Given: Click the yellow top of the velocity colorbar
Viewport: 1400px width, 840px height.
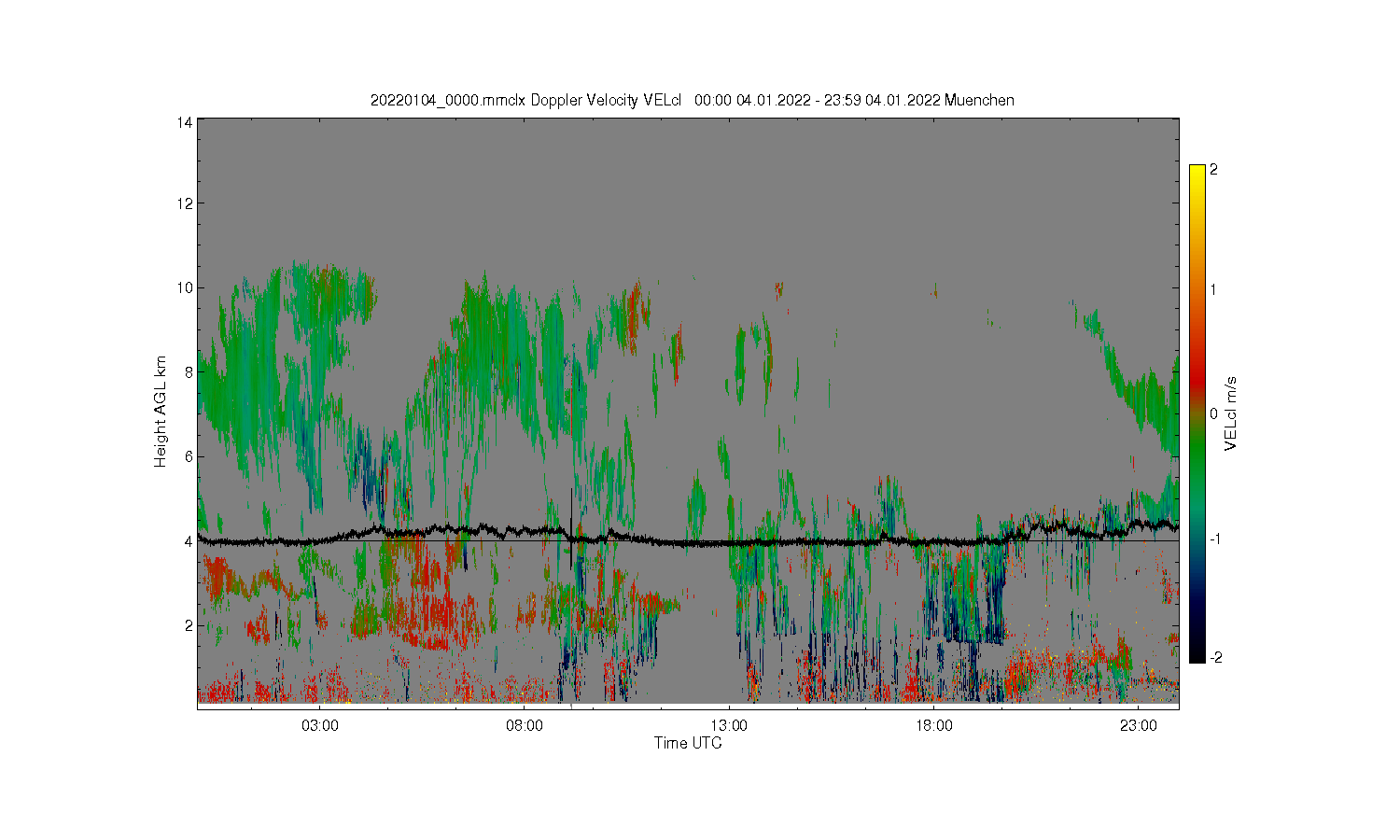Looking at the screenshot, I should (1197, 173).
